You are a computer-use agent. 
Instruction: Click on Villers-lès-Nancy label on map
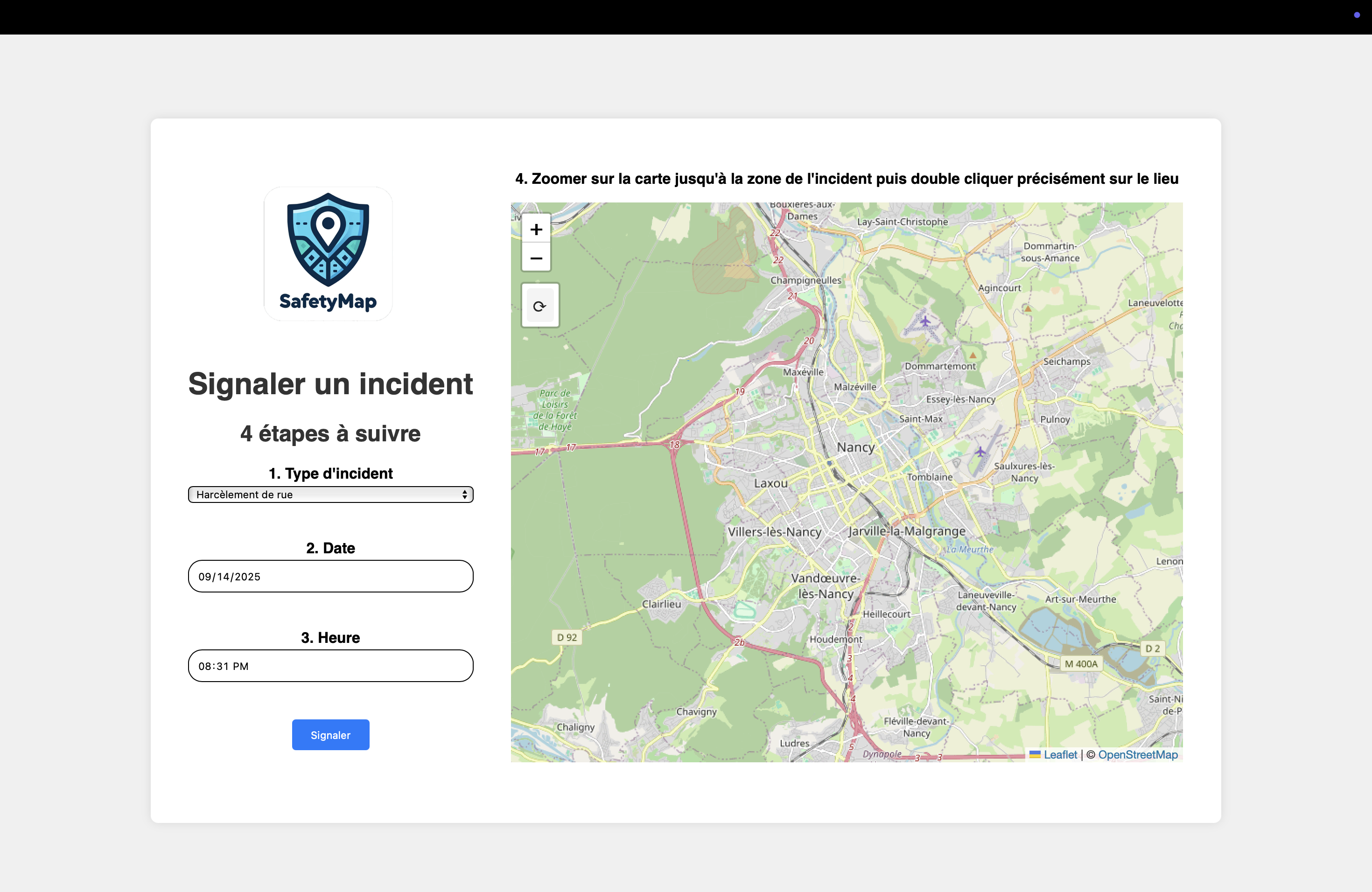coord(774,532)
